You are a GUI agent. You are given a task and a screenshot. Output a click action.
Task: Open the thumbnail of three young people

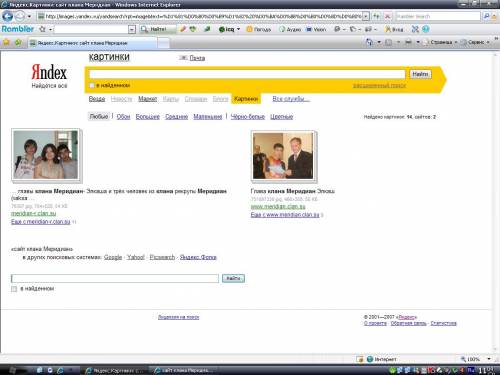pos(46,155)
